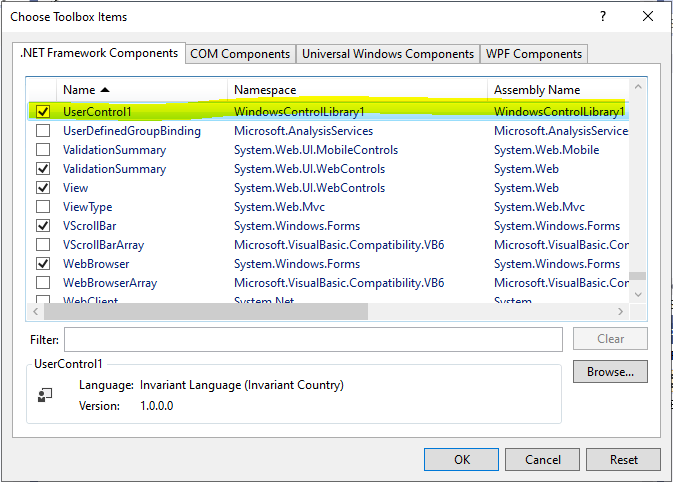Switch to WPF Components tab
673x482 pixels.
click(x=534, y=54)
